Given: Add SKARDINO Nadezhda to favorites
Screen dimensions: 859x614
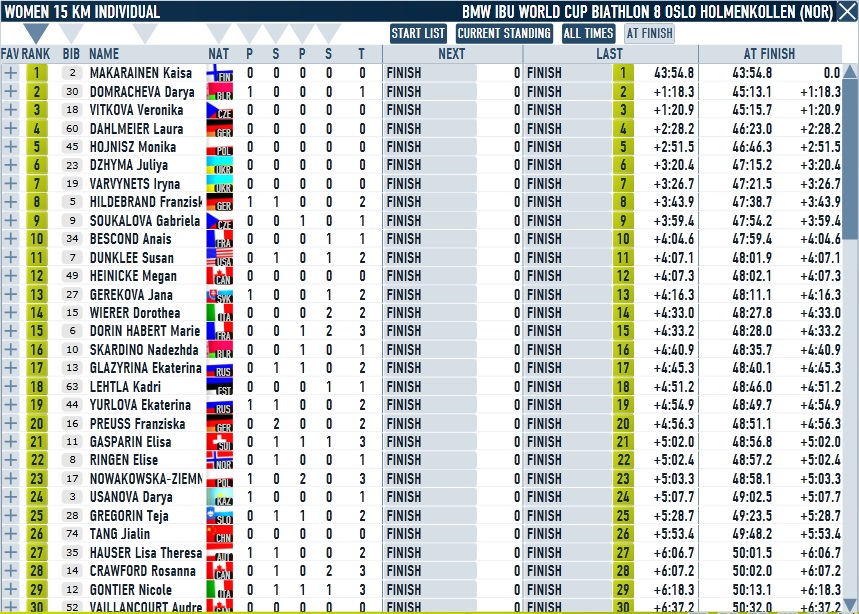Looking at the screenshot, I should (11, 349).
